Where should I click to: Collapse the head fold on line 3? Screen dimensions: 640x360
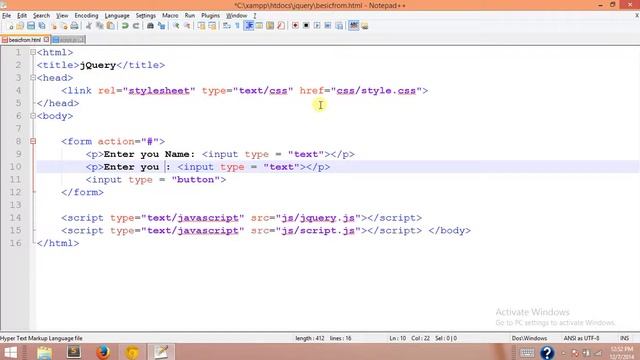click(33, 78)
